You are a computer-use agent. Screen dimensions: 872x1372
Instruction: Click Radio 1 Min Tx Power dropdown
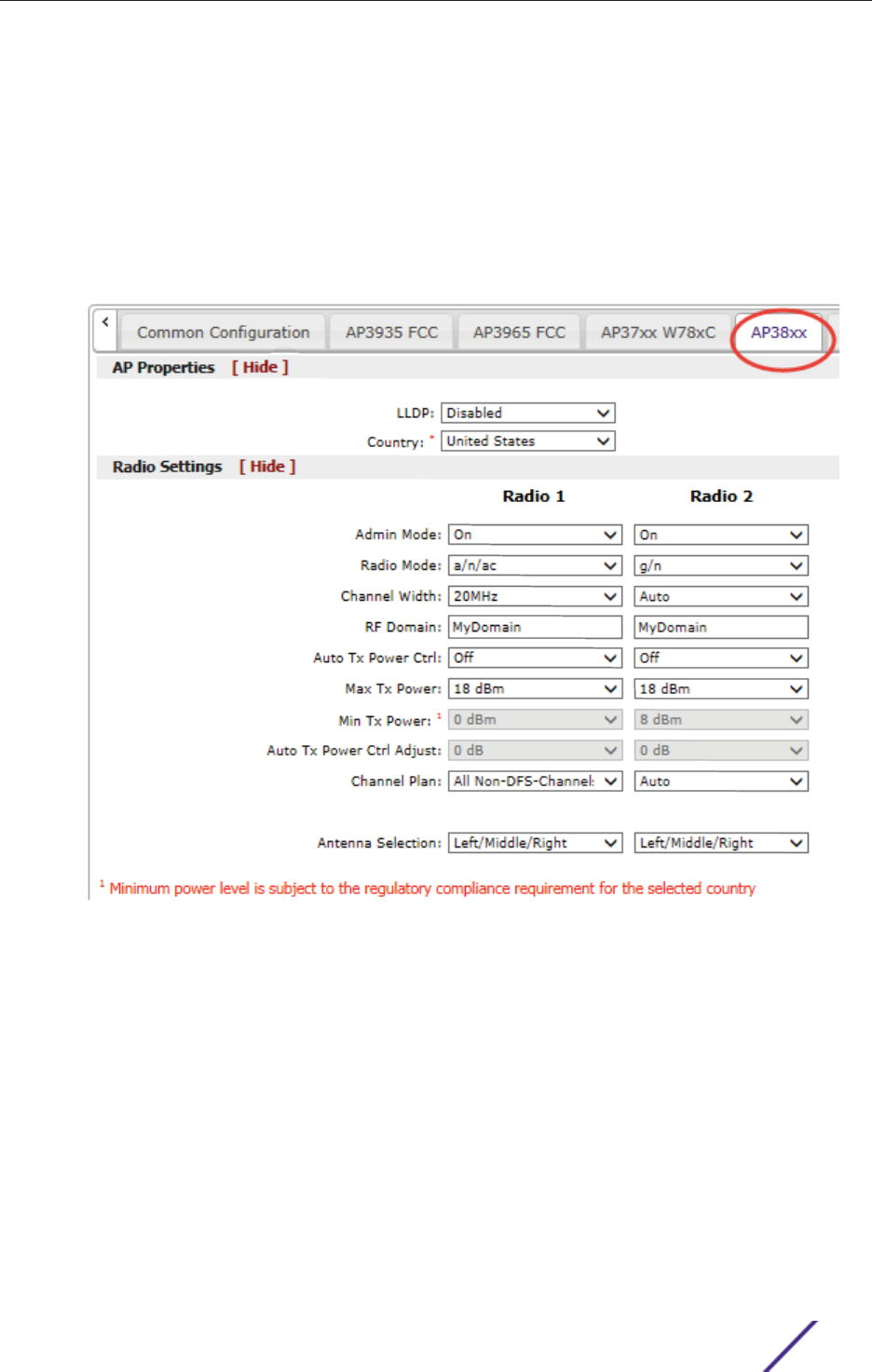[x=535, y=719]
